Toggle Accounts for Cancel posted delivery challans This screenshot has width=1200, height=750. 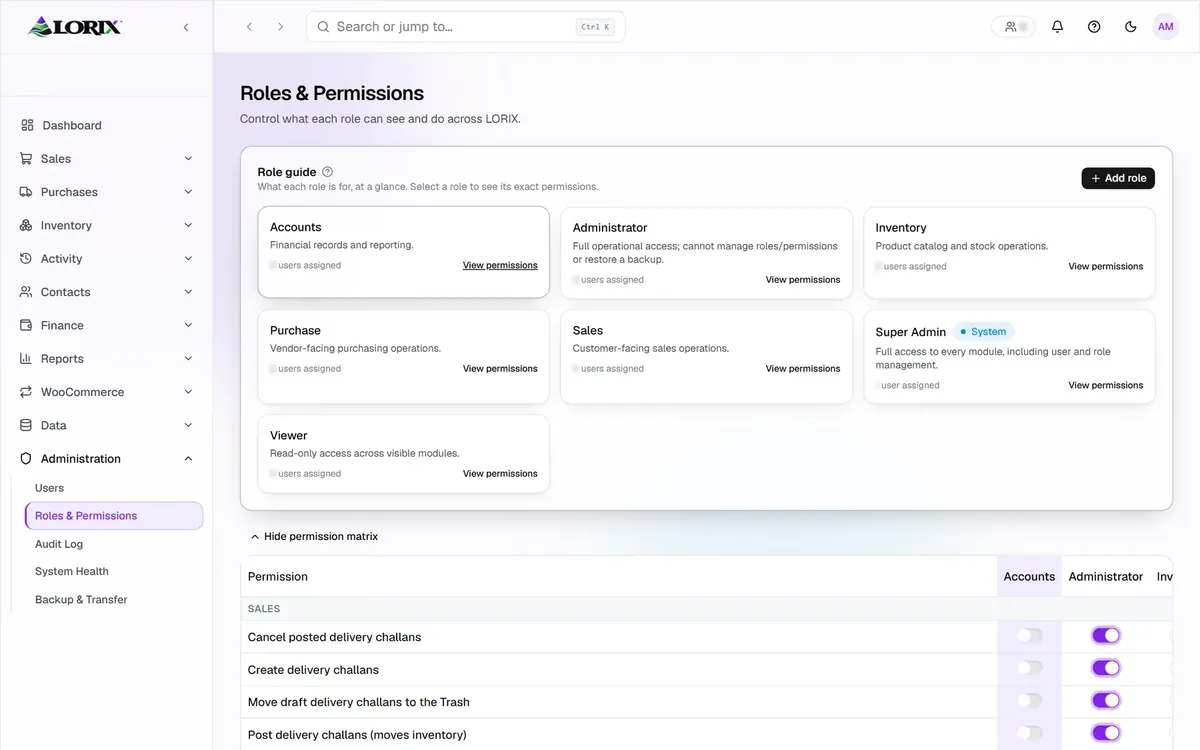pos(1029,635)
